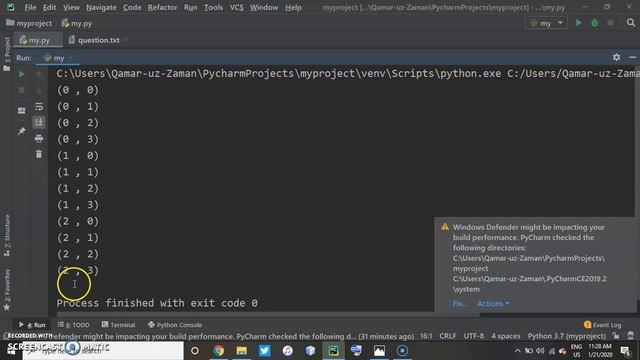Open the Favorites tool window sidebar

tap(7, 289)
